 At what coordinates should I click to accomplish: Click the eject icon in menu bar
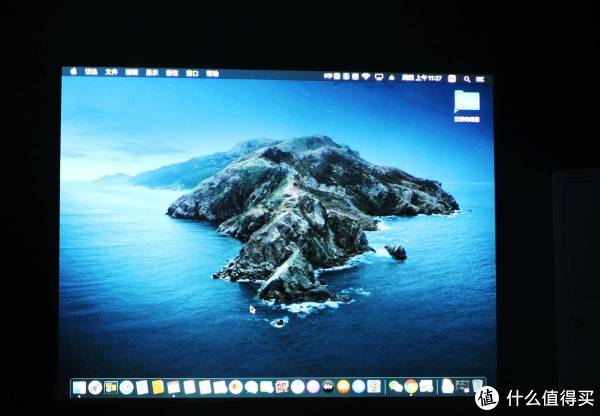391,77
